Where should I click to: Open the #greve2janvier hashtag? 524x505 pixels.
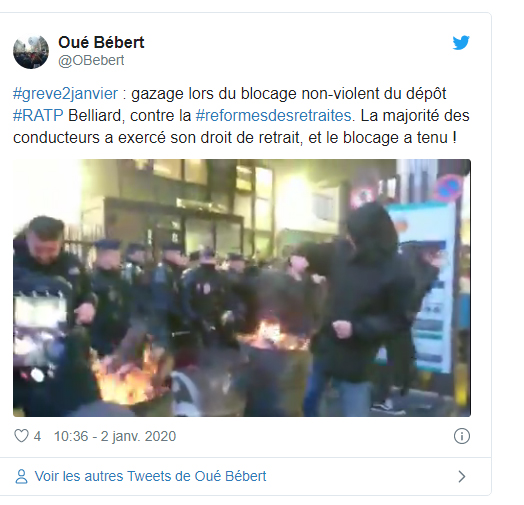tap(66, 94)
